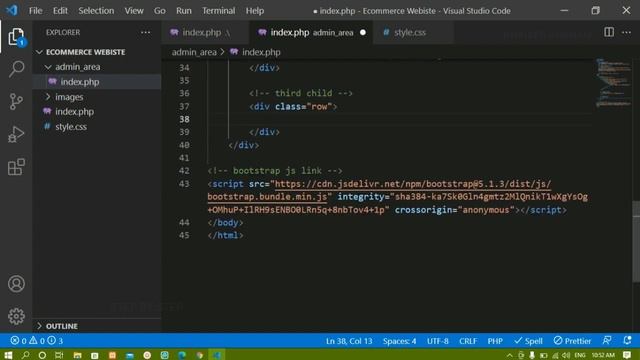
Task: Open the Windows Start menu
Action: click(x=8, y=355)
